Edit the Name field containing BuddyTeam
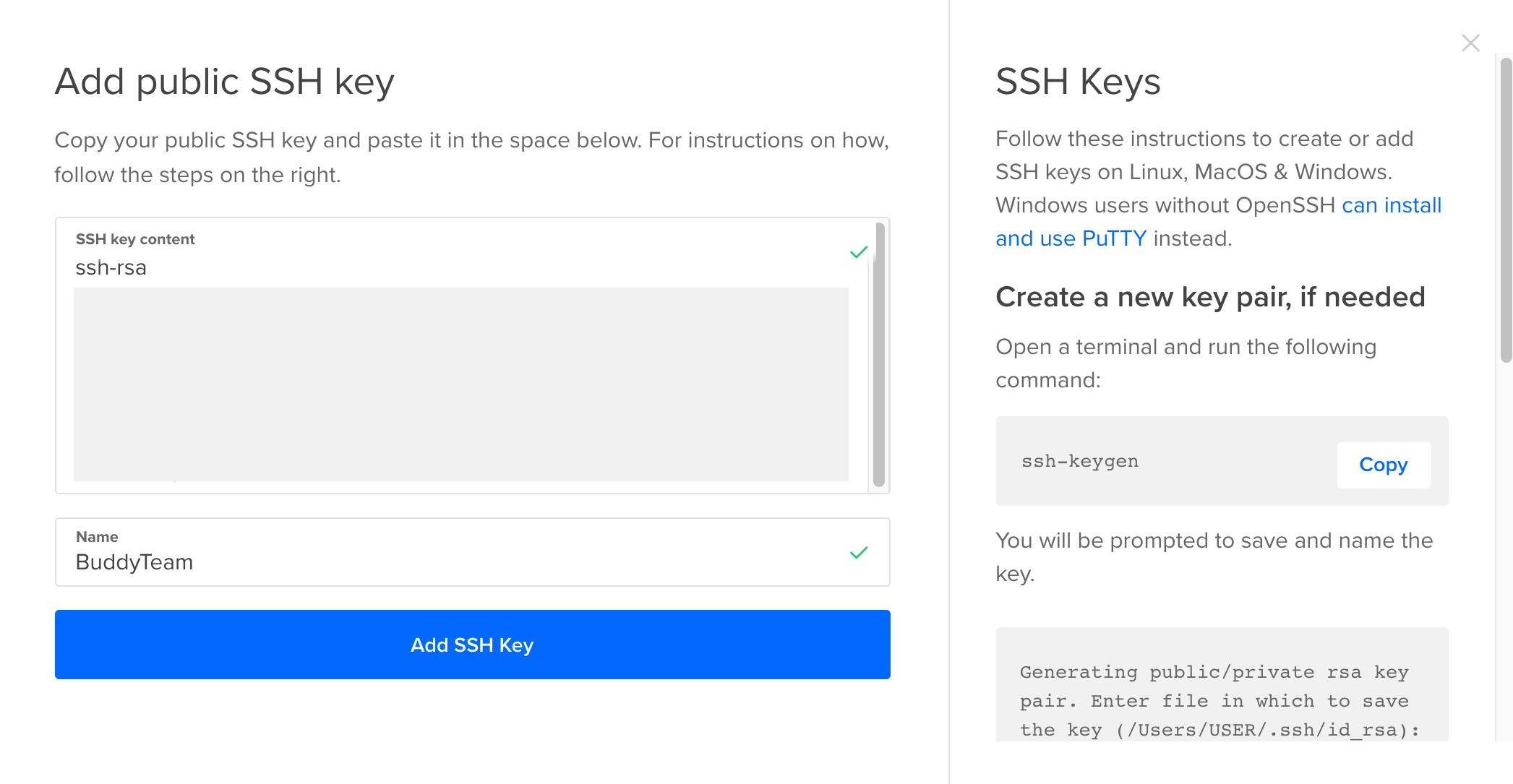The width and height of the screenshot is (1513, 784). coord(472,552)
